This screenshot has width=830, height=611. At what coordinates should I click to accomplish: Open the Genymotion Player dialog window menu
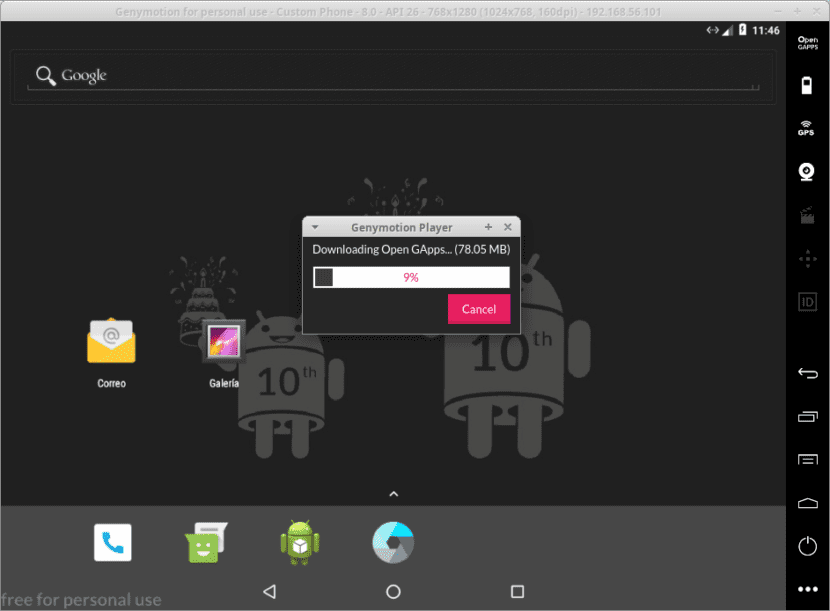(315, 228)
